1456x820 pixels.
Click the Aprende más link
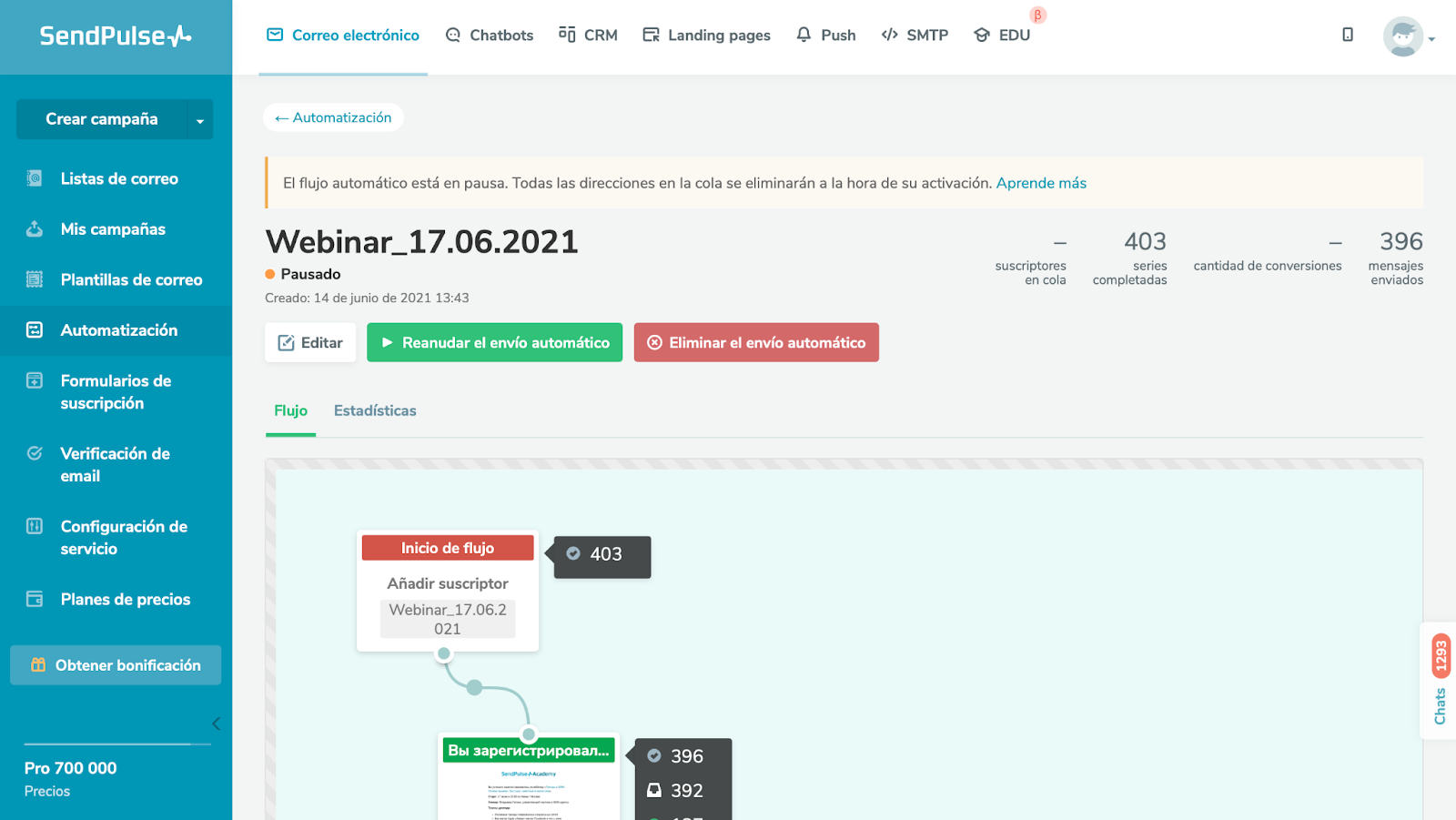1041,183
